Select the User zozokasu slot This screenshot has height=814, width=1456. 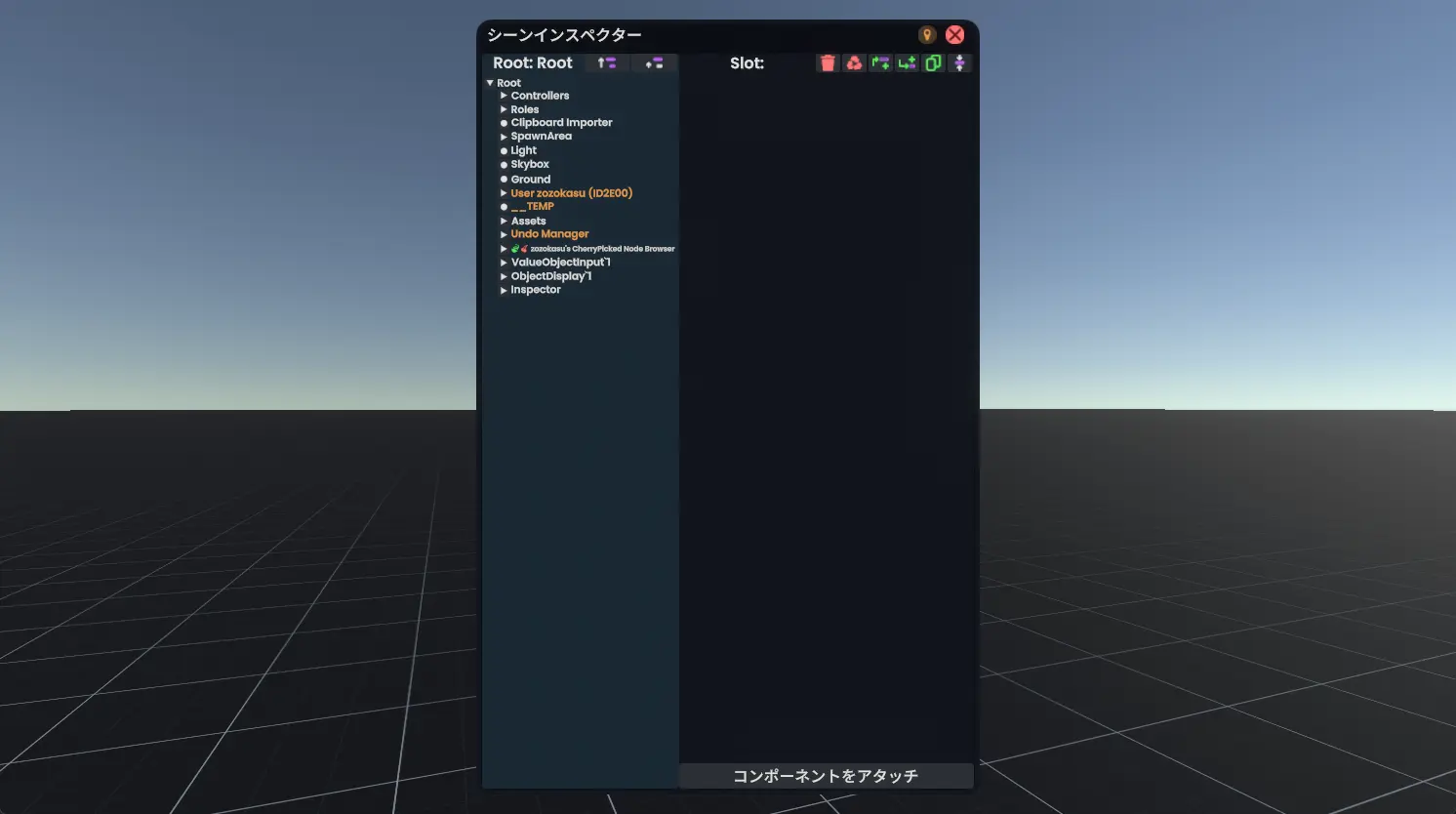pyautogui.click(x=571, y=193)
